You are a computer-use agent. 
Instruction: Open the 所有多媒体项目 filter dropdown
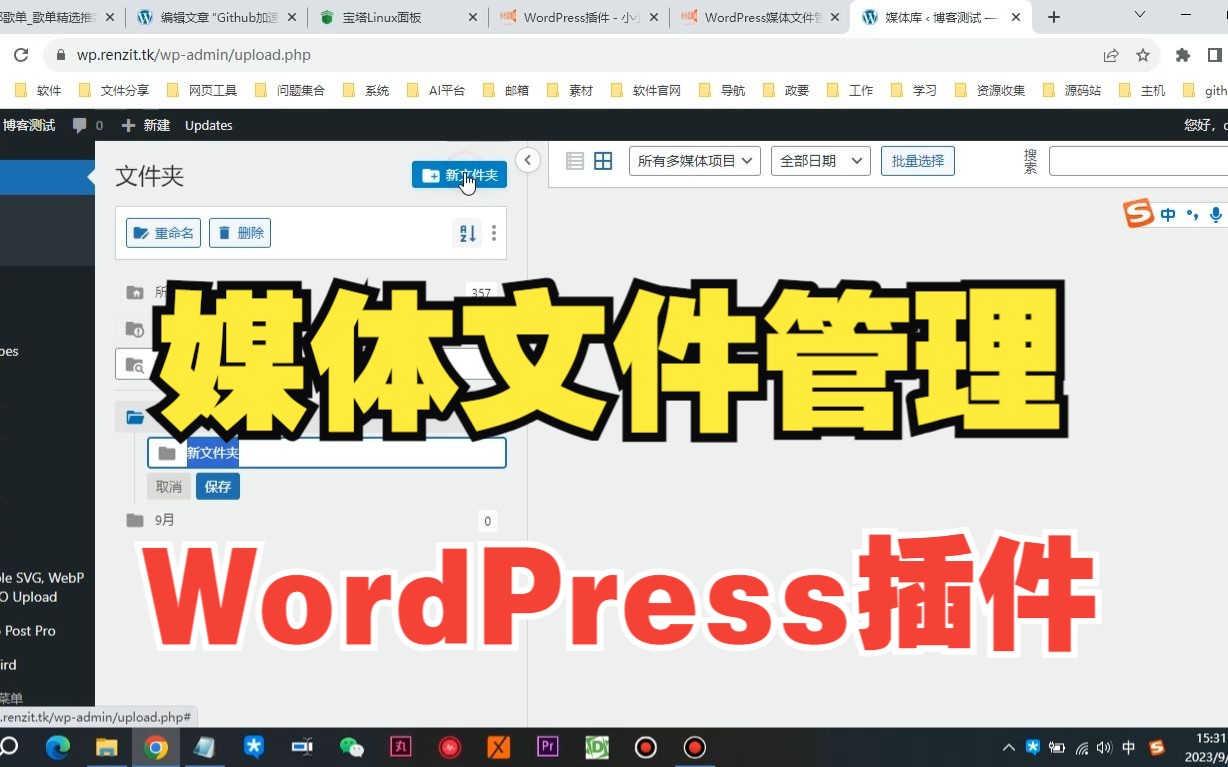695,161
